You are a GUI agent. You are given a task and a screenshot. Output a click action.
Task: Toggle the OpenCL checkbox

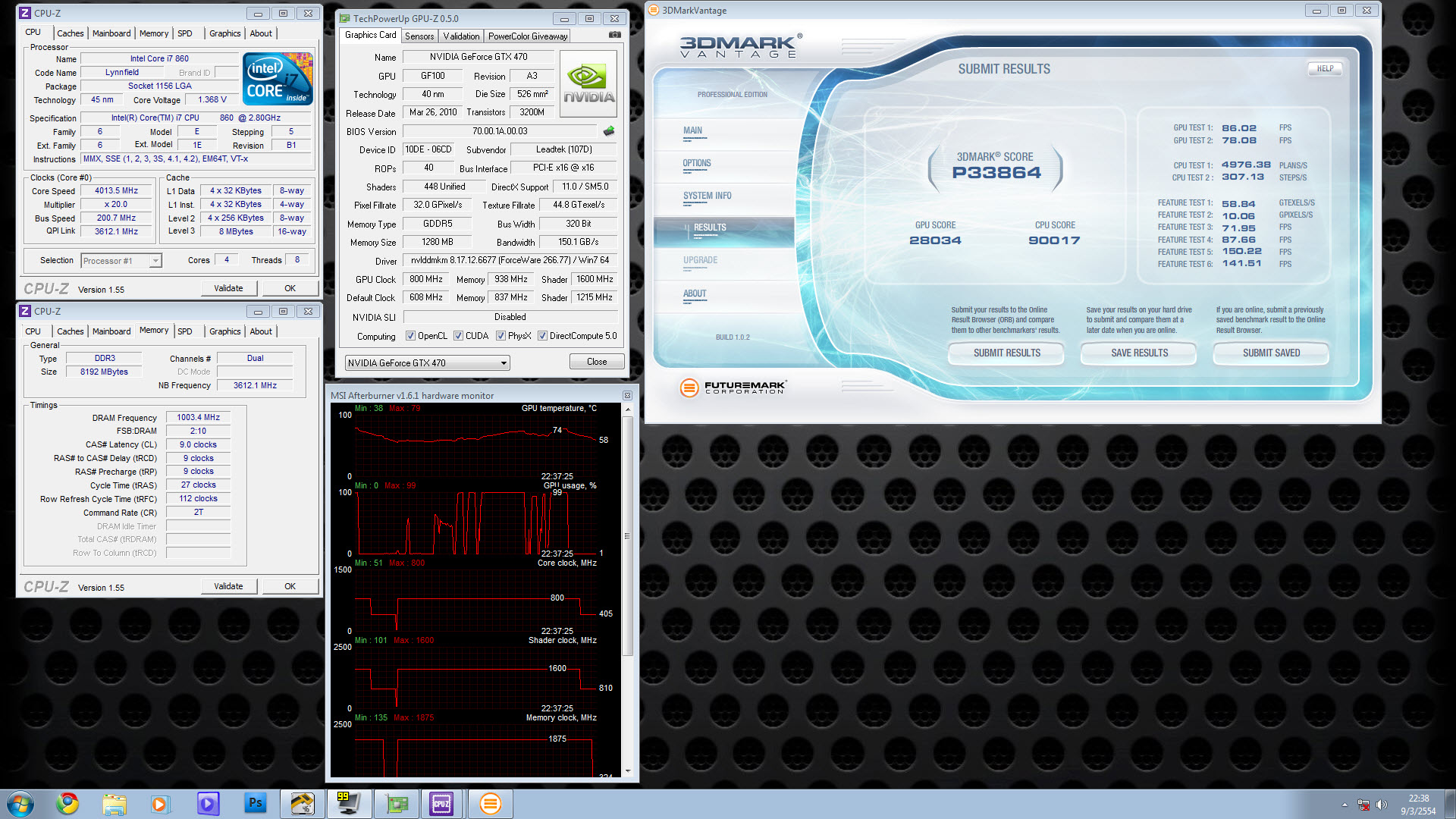click(410, 336)
